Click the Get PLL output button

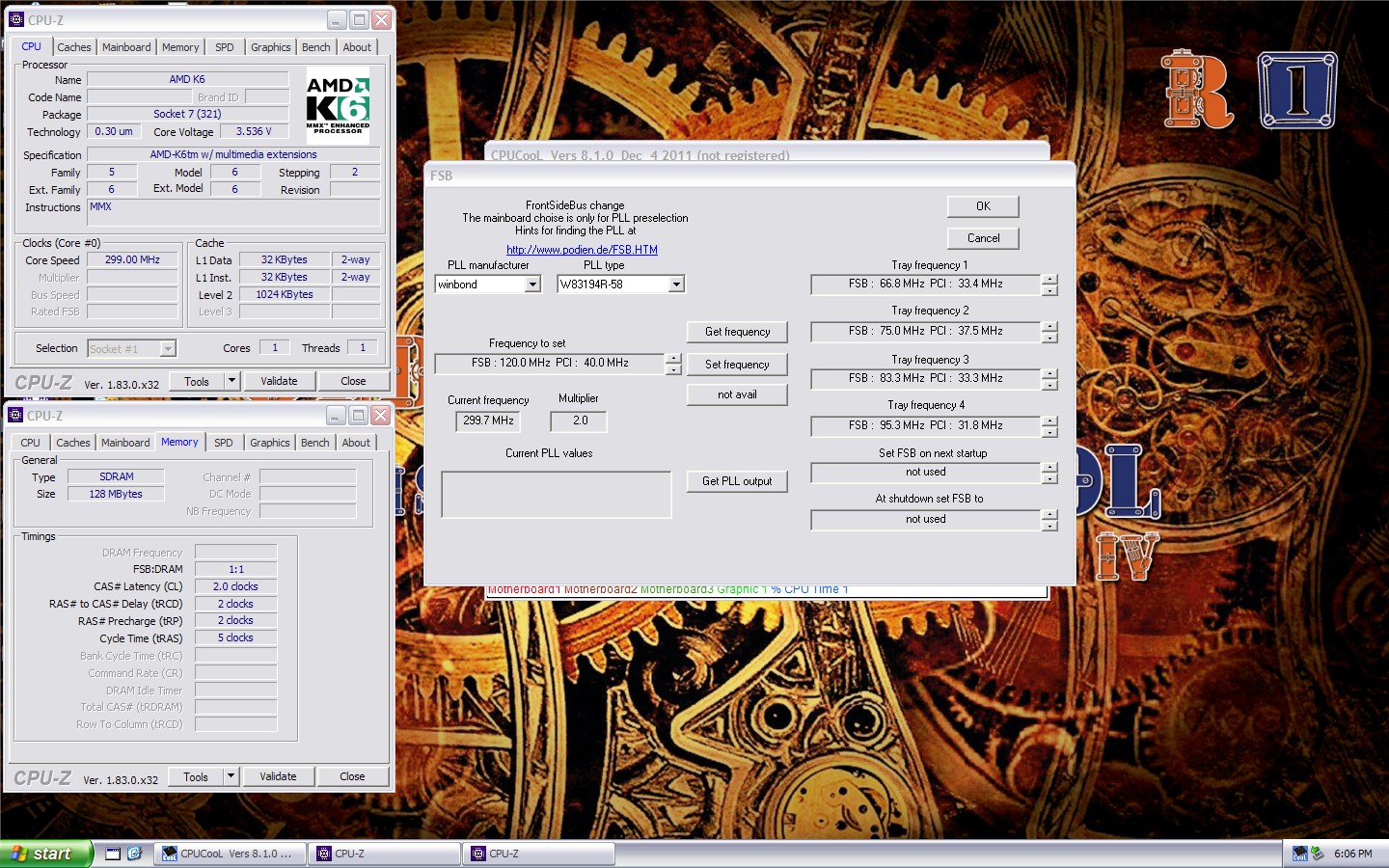pos(737,481)
